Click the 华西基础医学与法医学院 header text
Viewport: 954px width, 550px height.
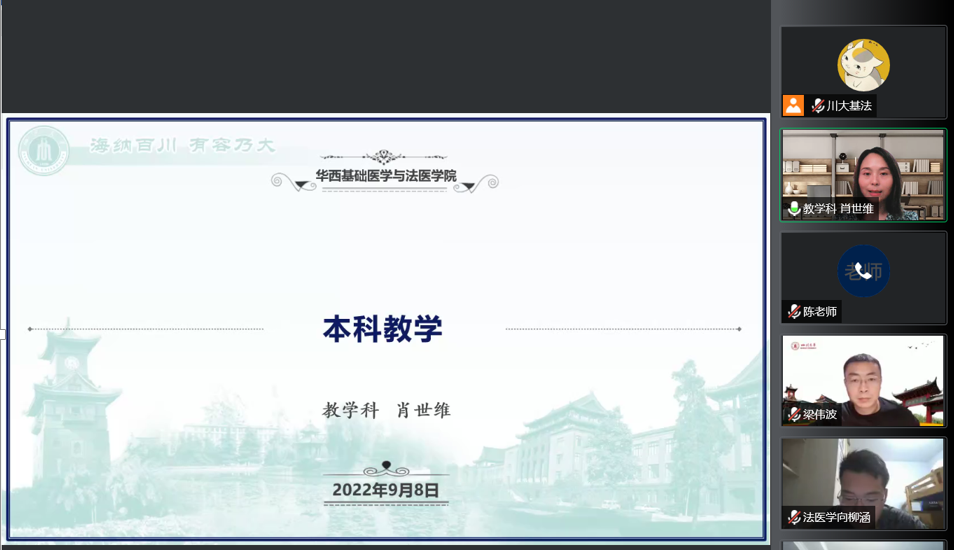386,176
